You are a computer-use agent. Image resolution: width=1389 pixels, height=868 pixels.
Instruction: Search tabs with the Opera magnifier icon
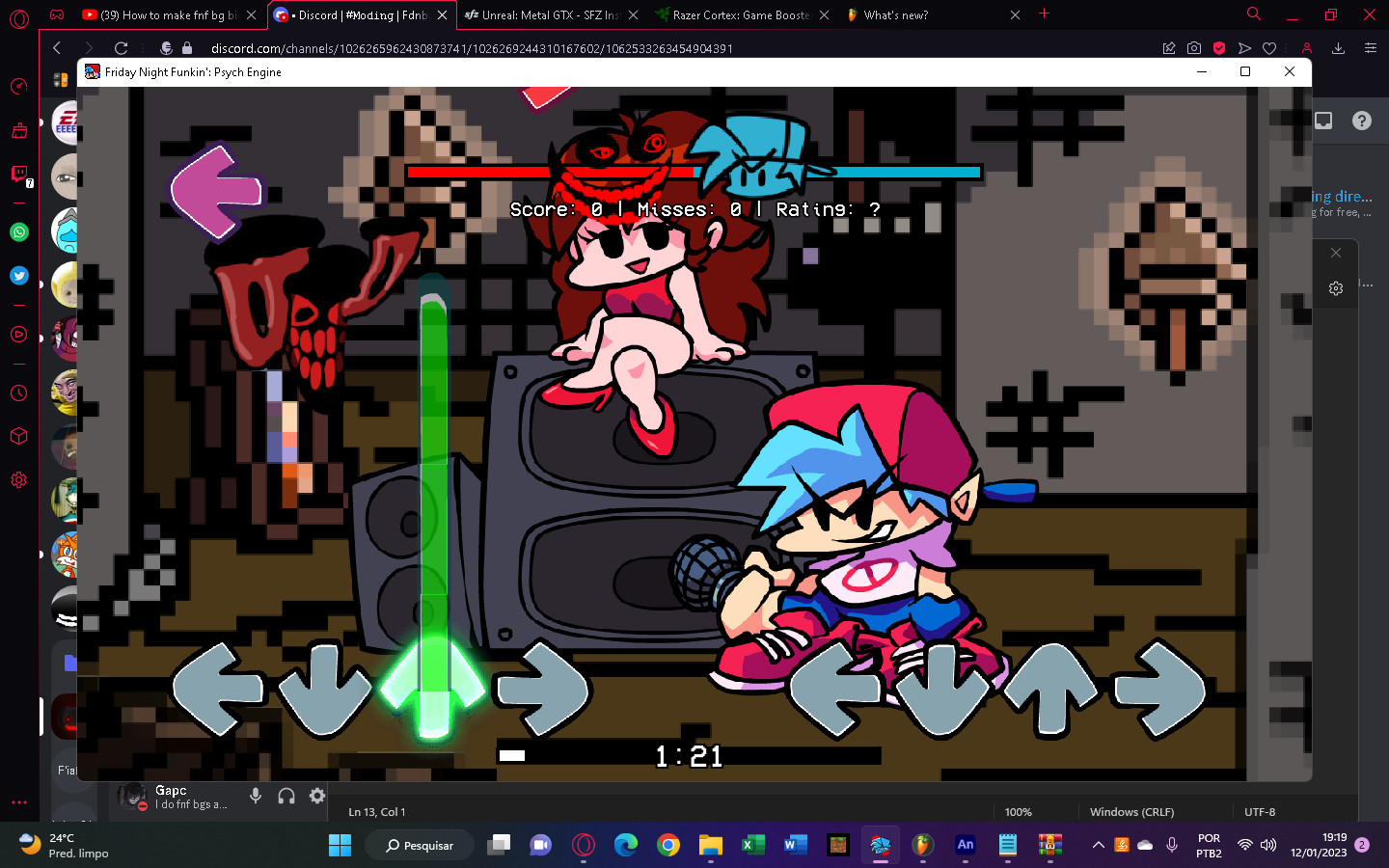1254,14
